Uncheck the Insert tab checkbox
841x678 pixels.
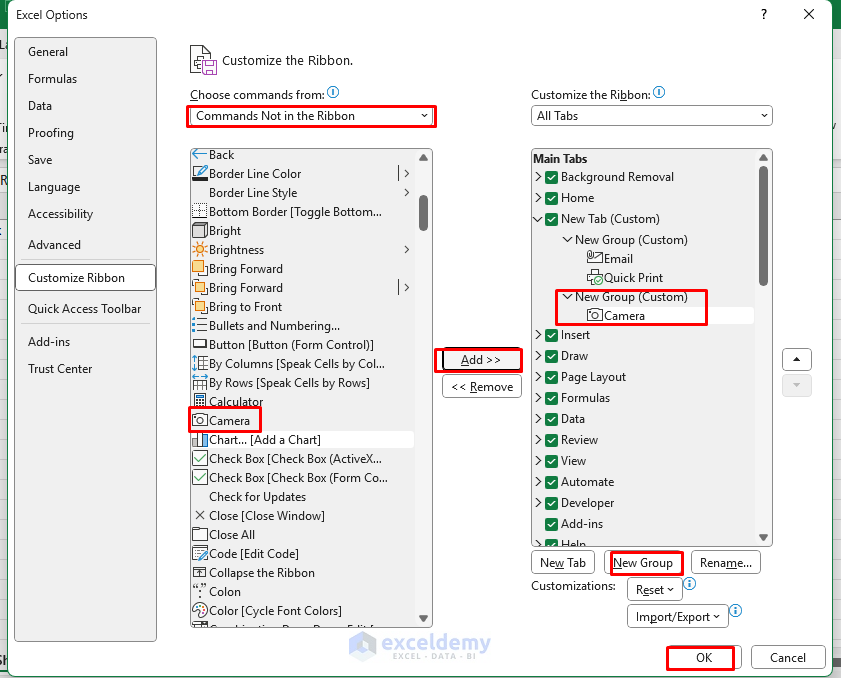(x=551, y=335)
